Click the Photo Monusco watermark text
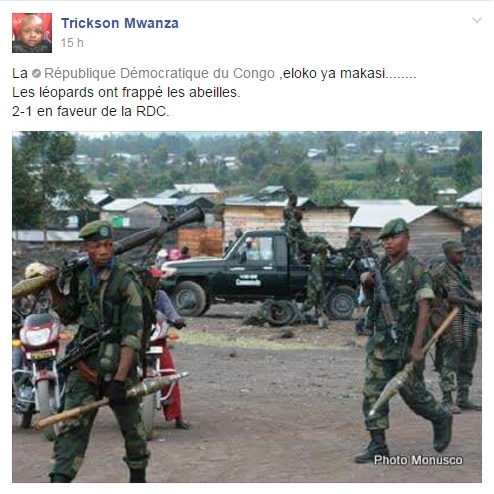This screenshot has height=494, width=494. [x=418, y=460]
